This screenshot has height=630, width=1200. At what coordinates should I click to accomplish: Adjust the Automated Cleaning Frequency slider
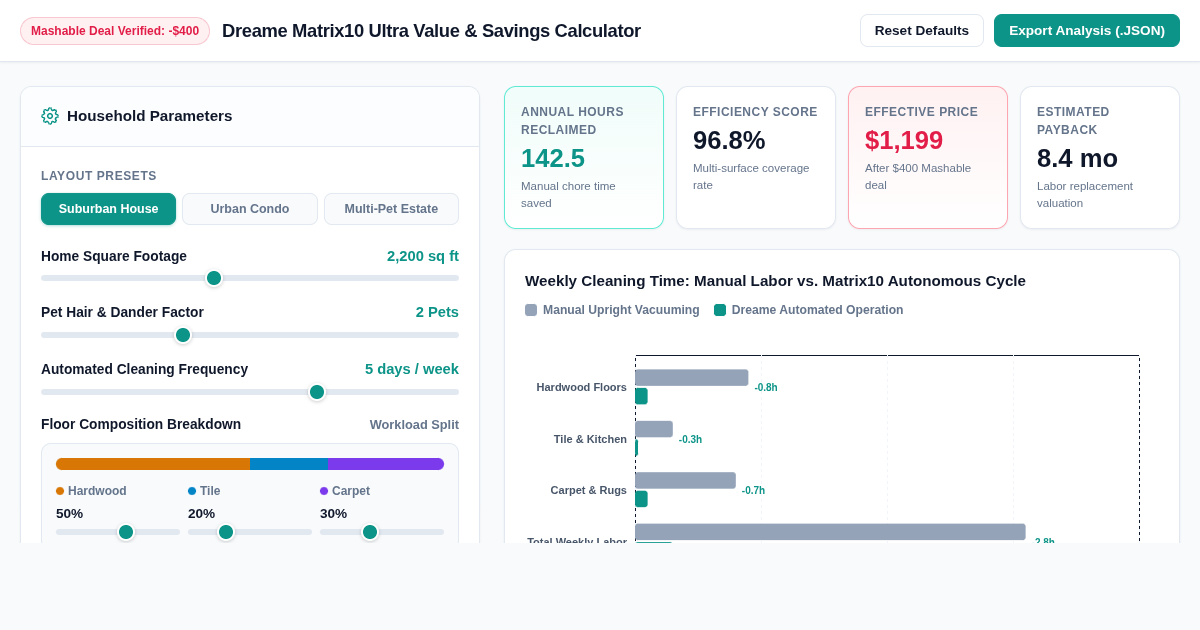point(250,392)
